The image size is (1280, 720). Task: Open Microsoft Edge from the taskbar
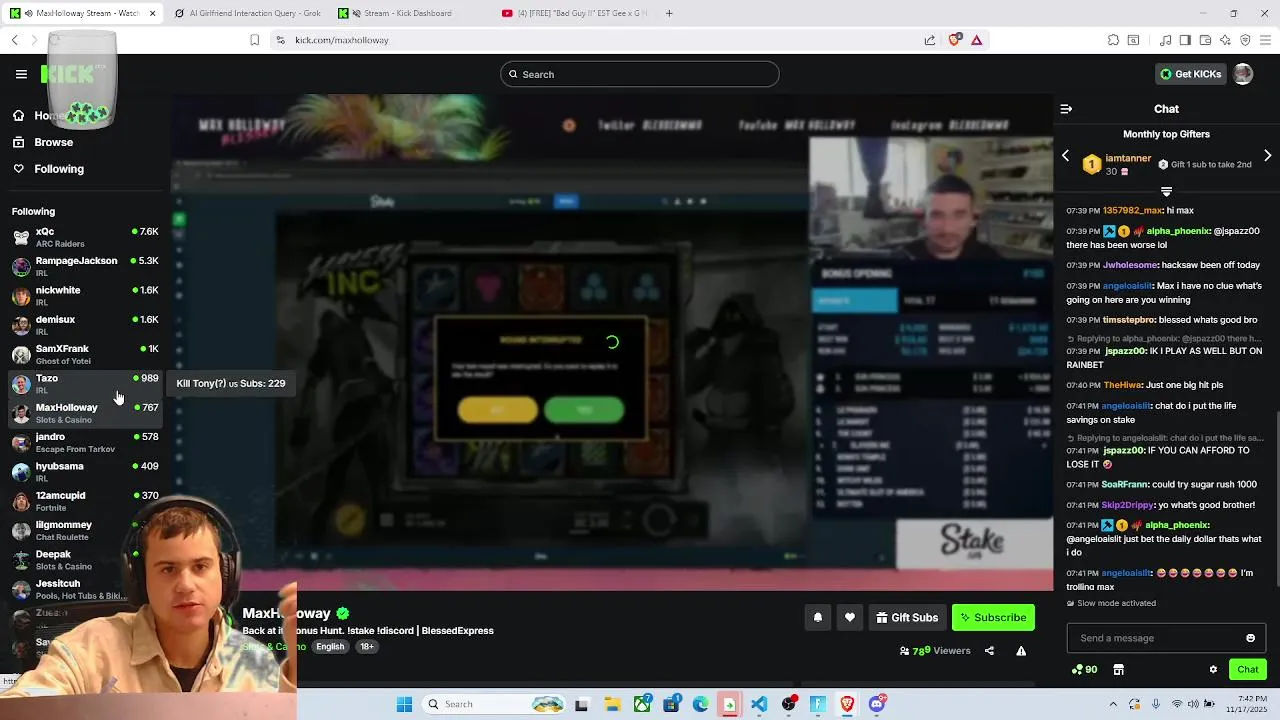click(700, 704)
